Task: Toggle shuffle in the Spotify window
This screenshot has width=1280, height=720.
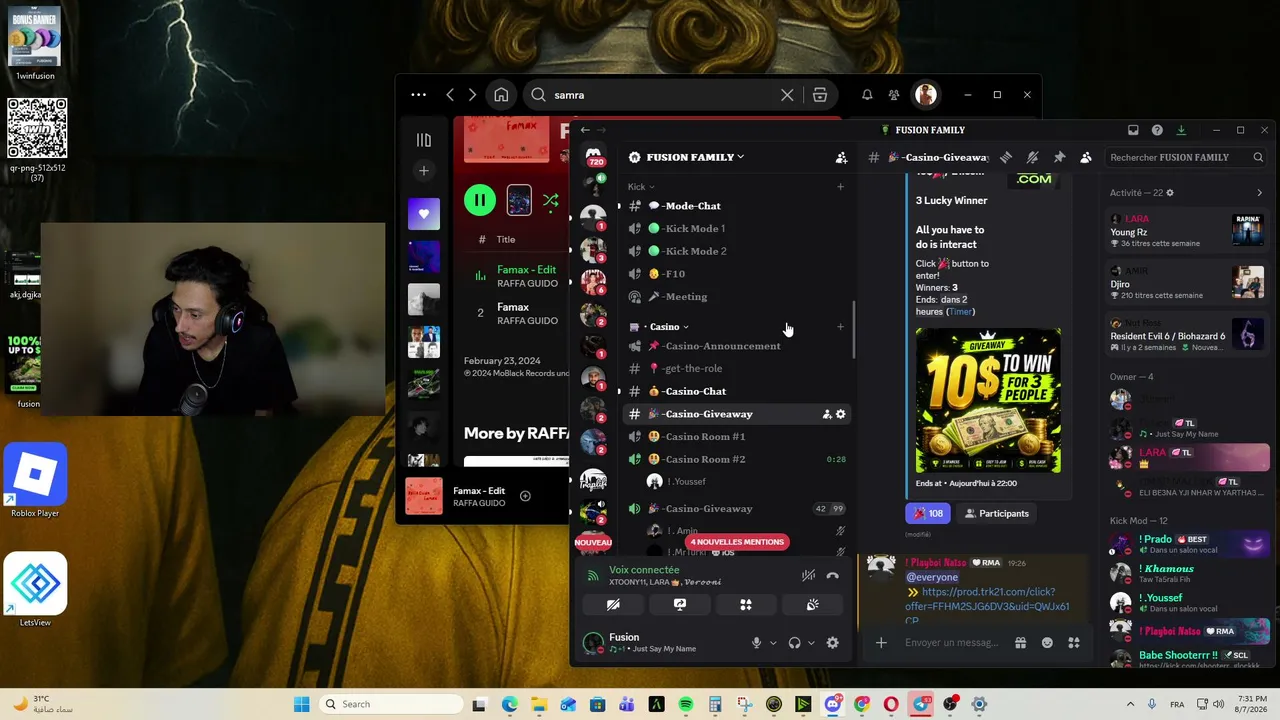Action: click(550, 201)
